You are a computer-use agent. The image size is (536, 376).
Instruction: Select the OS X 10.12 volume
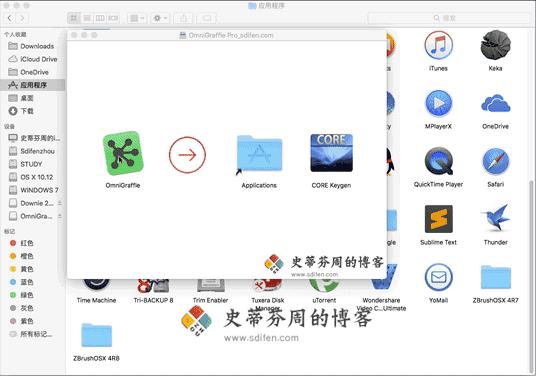[x=32, y=177]
